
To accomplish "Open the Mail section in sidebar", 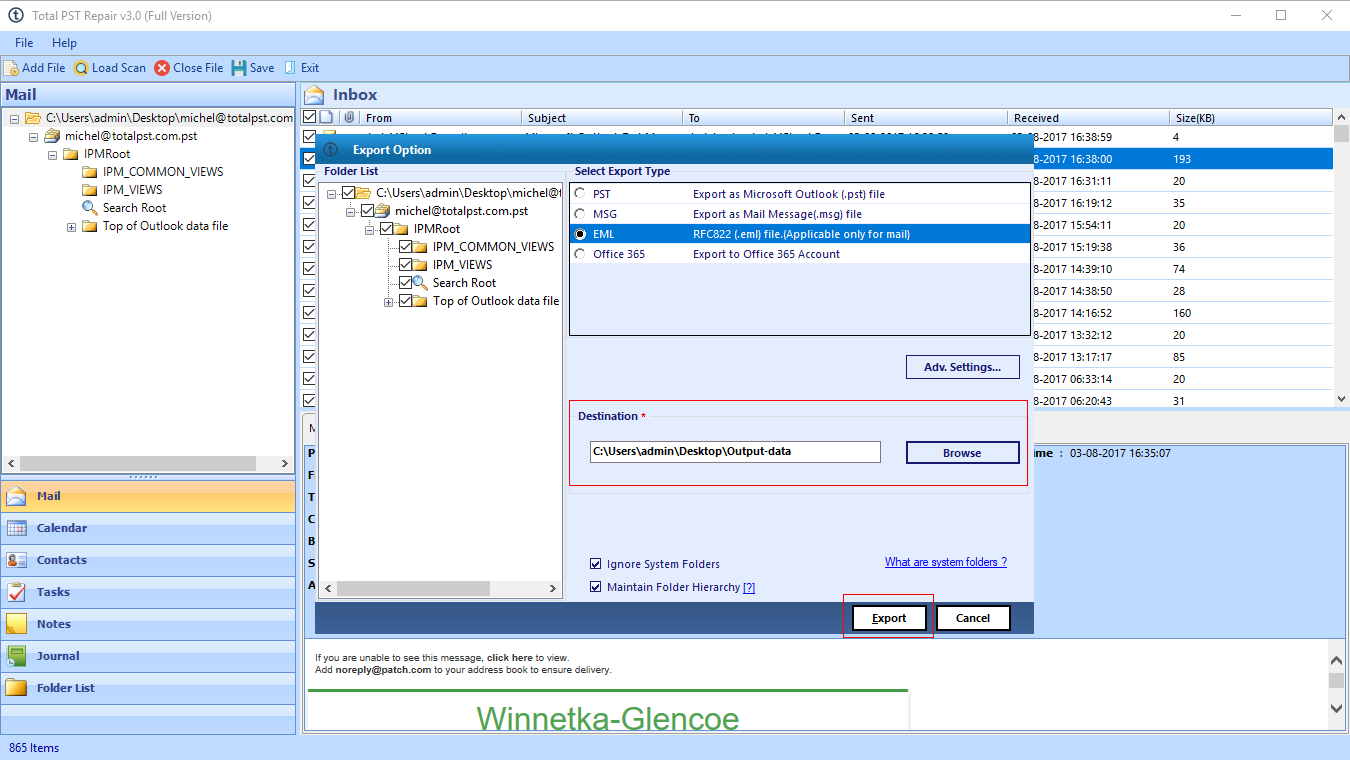I will click(x=148, y=496).
